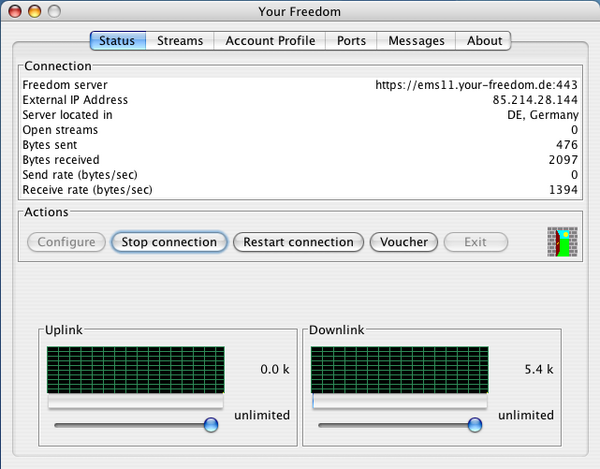Click the Uplink progress bar
Screen dimensions: 600x469
pyautogui.click(x=136, y=402)
